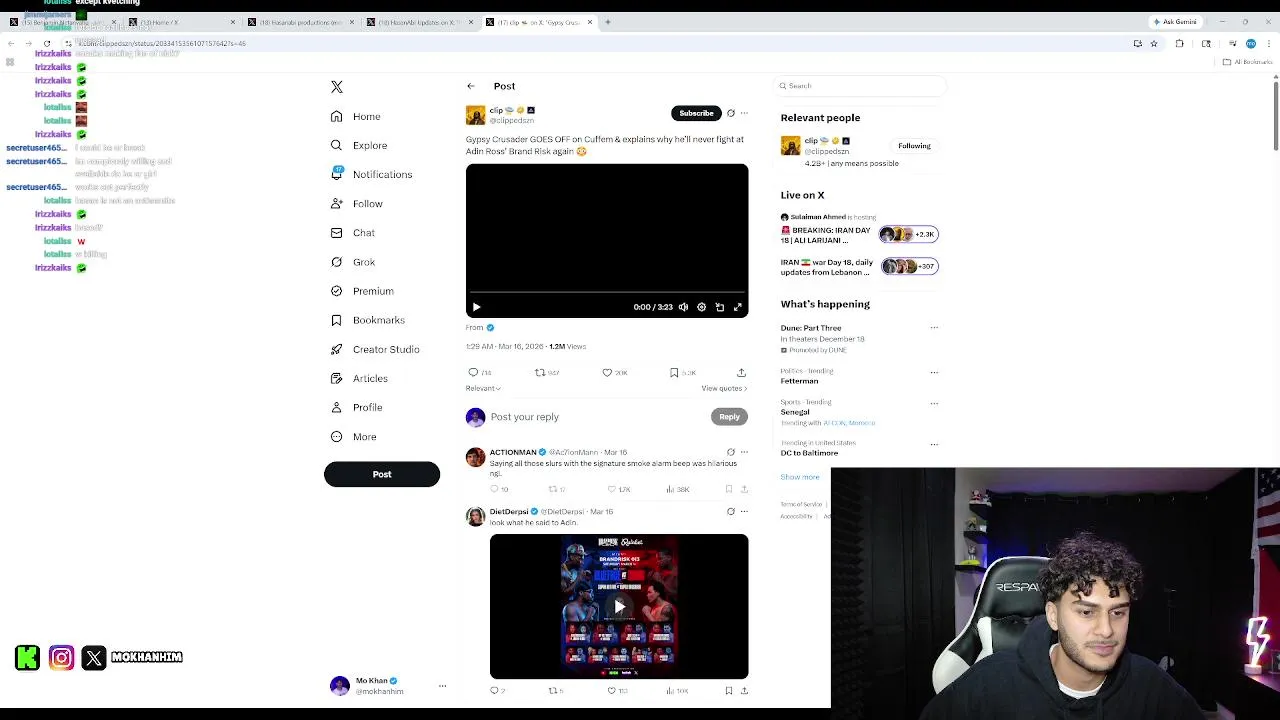Image resolution: width=1280 pixels, height=720 pixels.
Task: Bookmark DietDerpsi's reply
Action: (x=729, y=690)
